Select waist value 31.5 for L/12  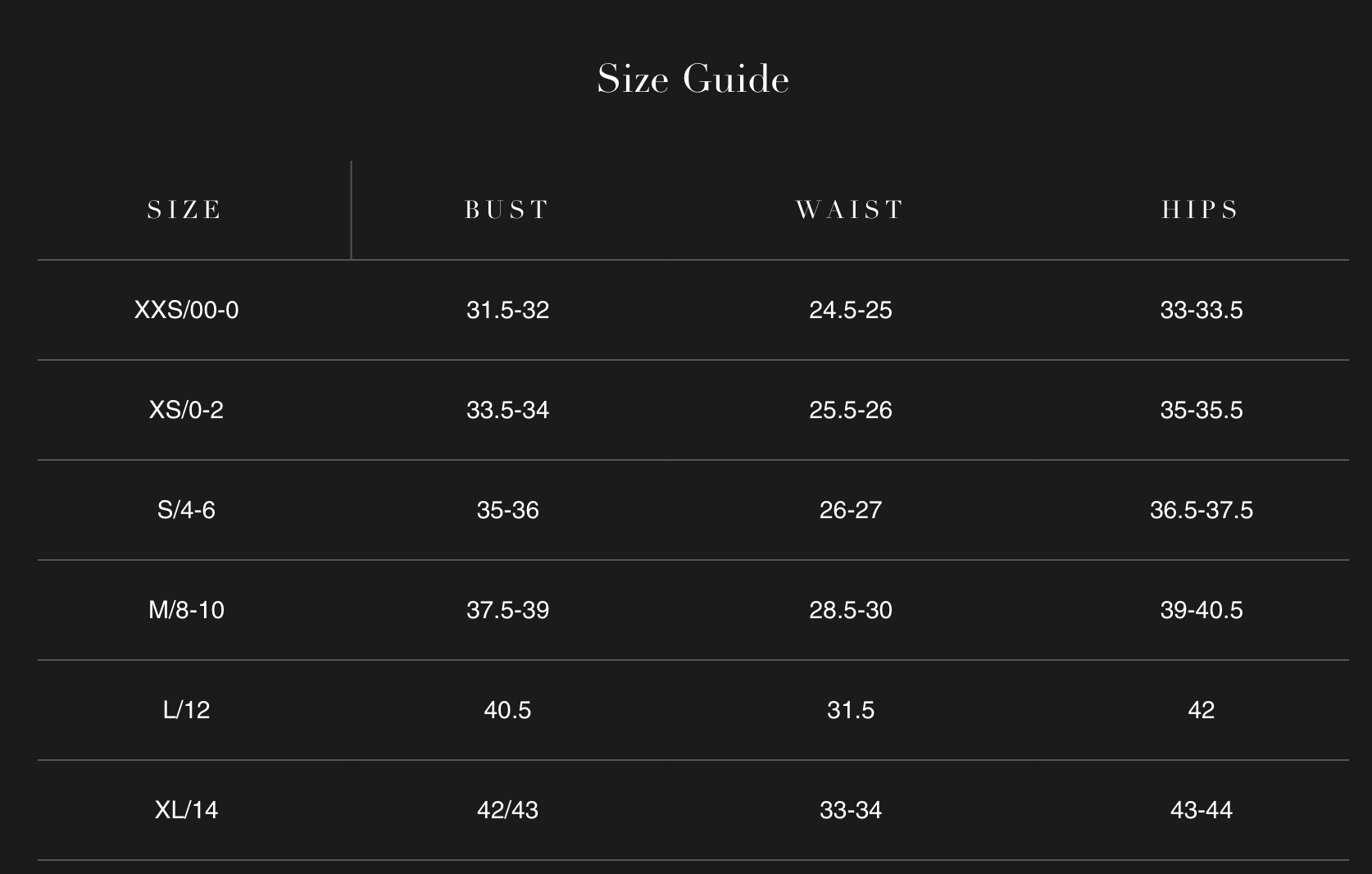pos(850,710)
